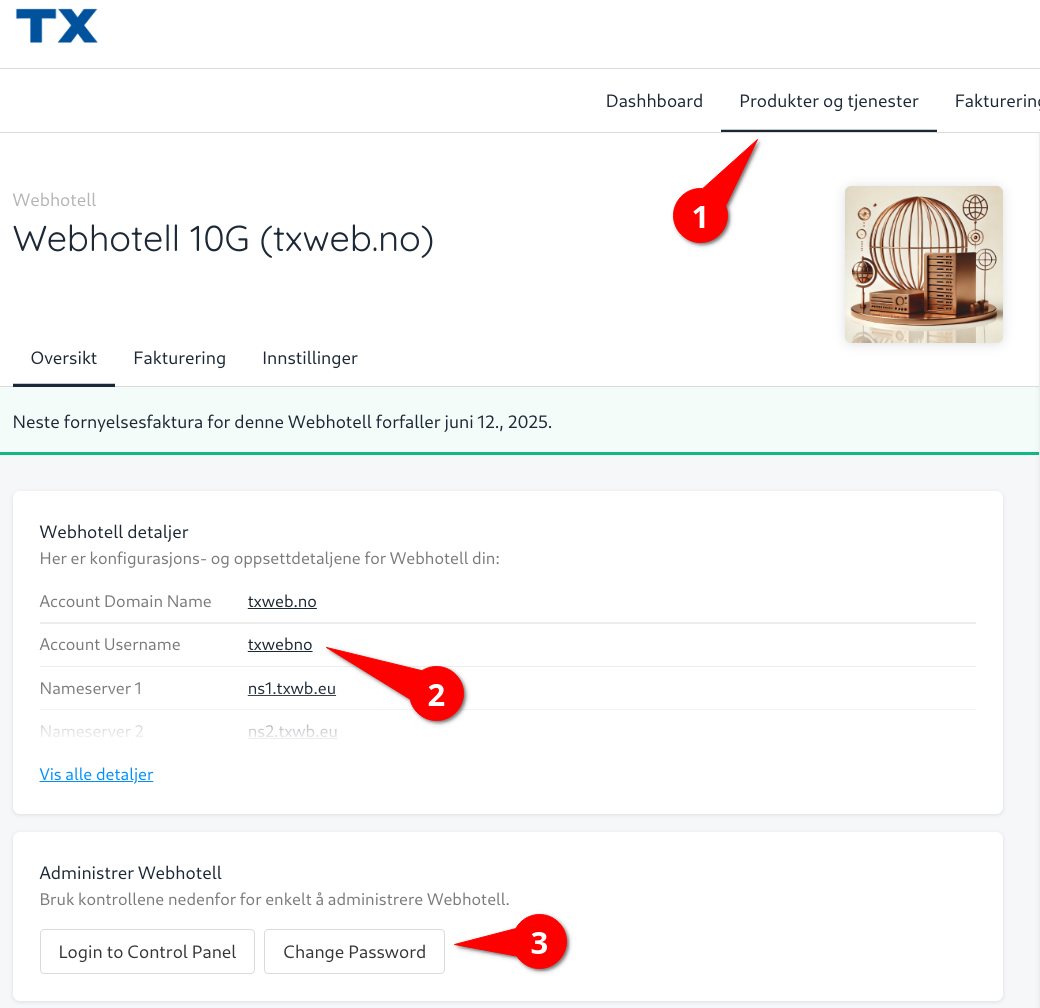Click the Webhotell 10G (txweb.no) heading

pos(223,240)
